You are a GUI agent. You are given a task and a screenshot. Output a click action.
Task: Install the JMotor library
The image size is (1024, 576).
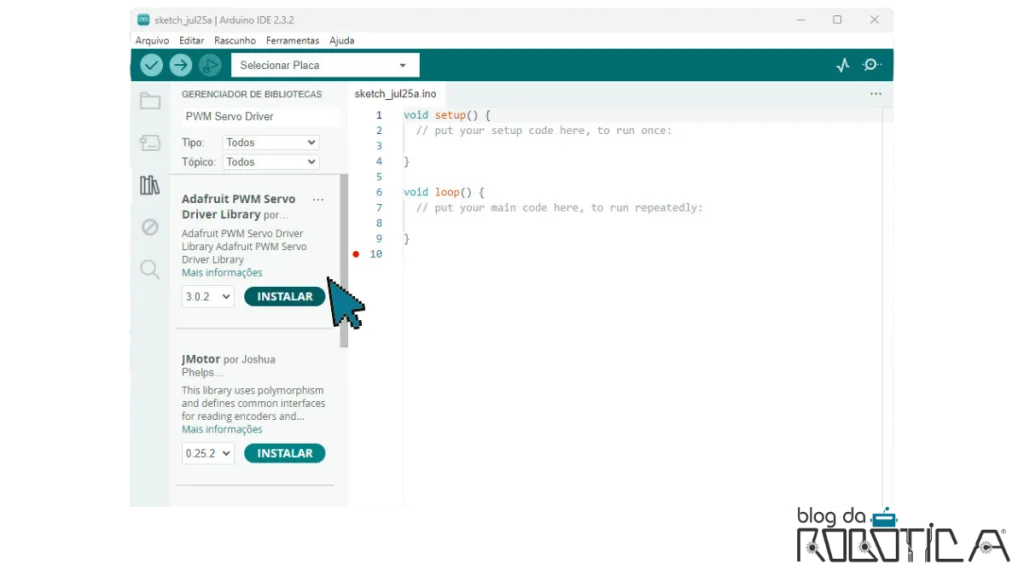[x=285, y=453]
